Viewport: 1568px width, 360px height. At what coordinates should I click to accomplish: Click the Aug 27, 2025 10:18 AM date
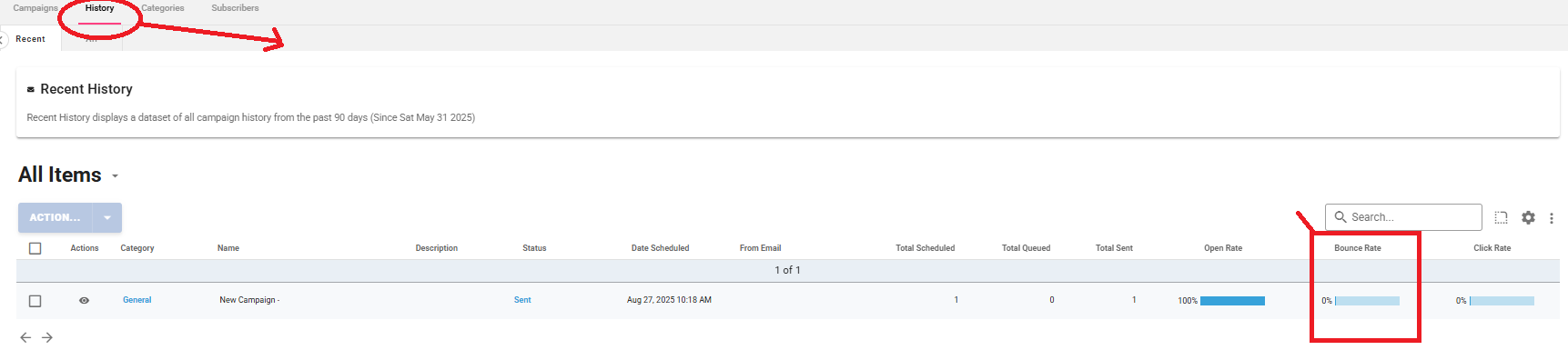click(x=669, y=300)
